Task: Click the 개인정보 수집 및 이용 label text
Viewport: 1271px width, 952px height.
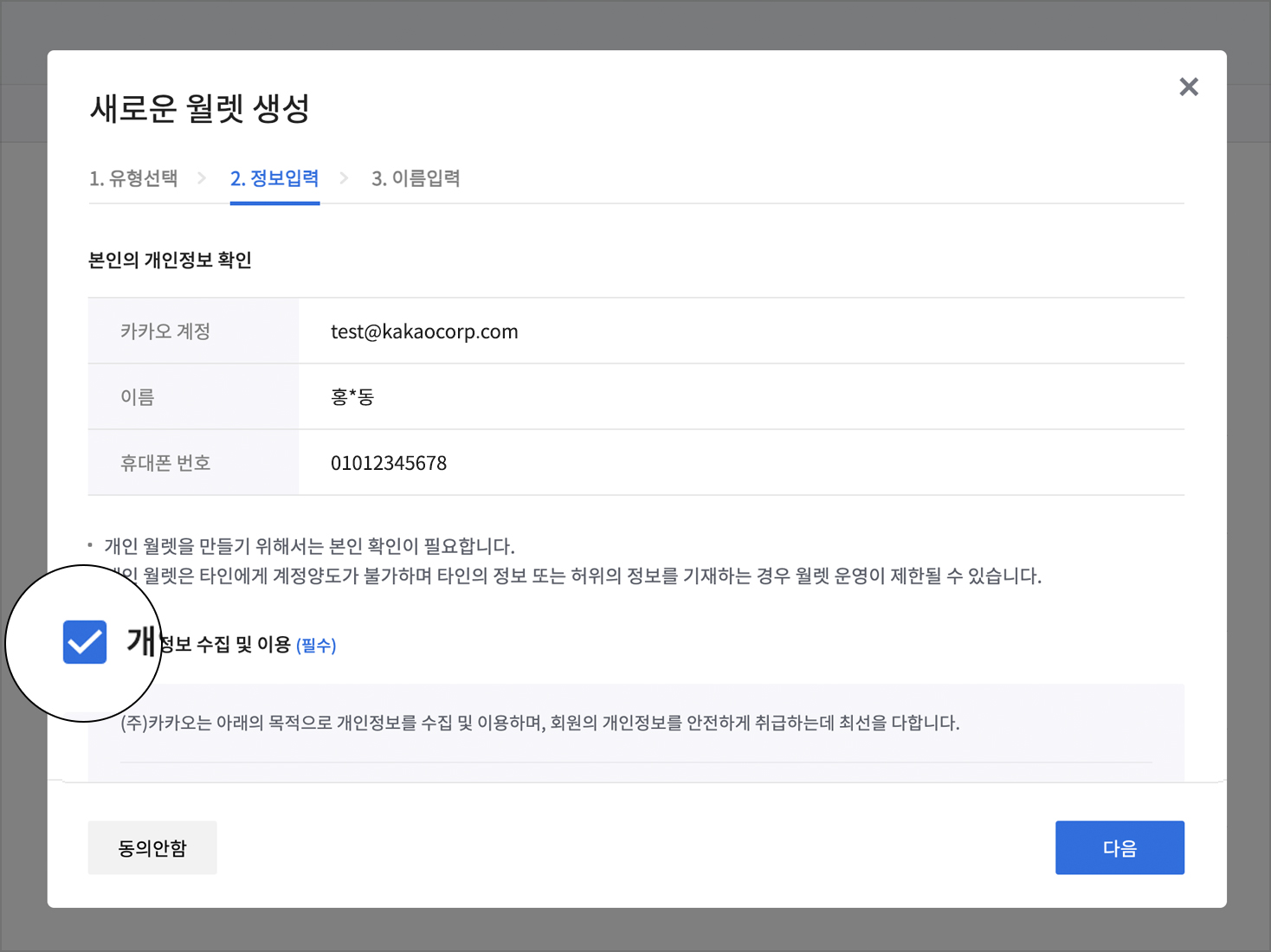Action: coord(225,644)
